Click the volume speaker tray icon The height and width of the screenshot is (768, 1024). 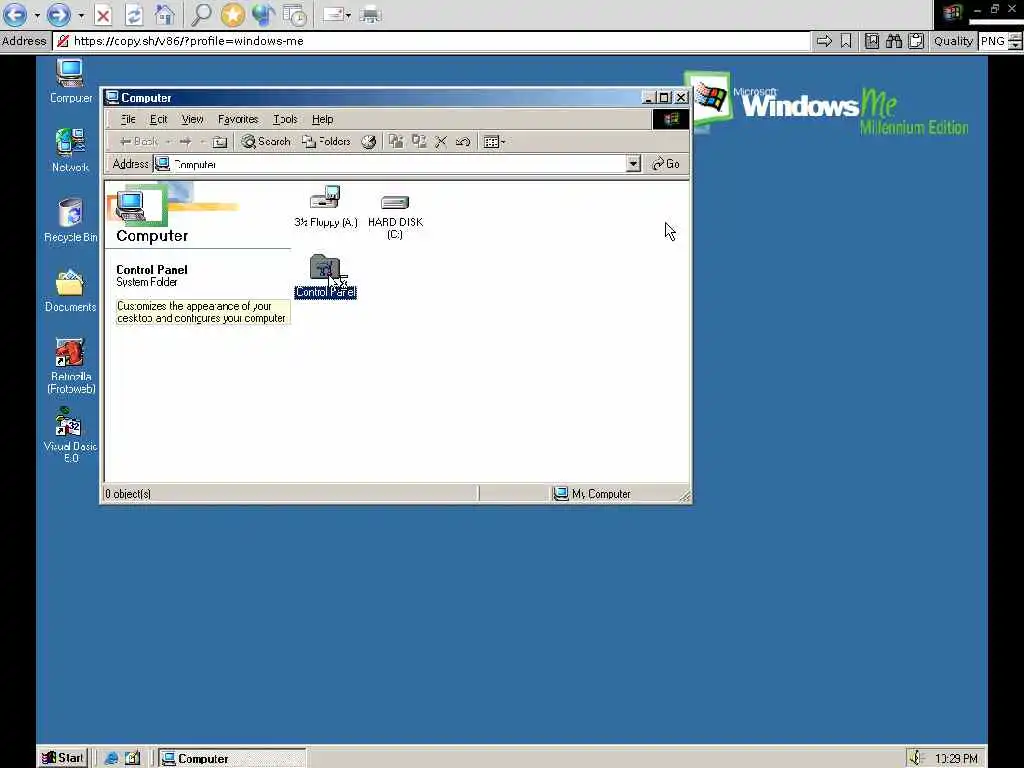point(916,758)
